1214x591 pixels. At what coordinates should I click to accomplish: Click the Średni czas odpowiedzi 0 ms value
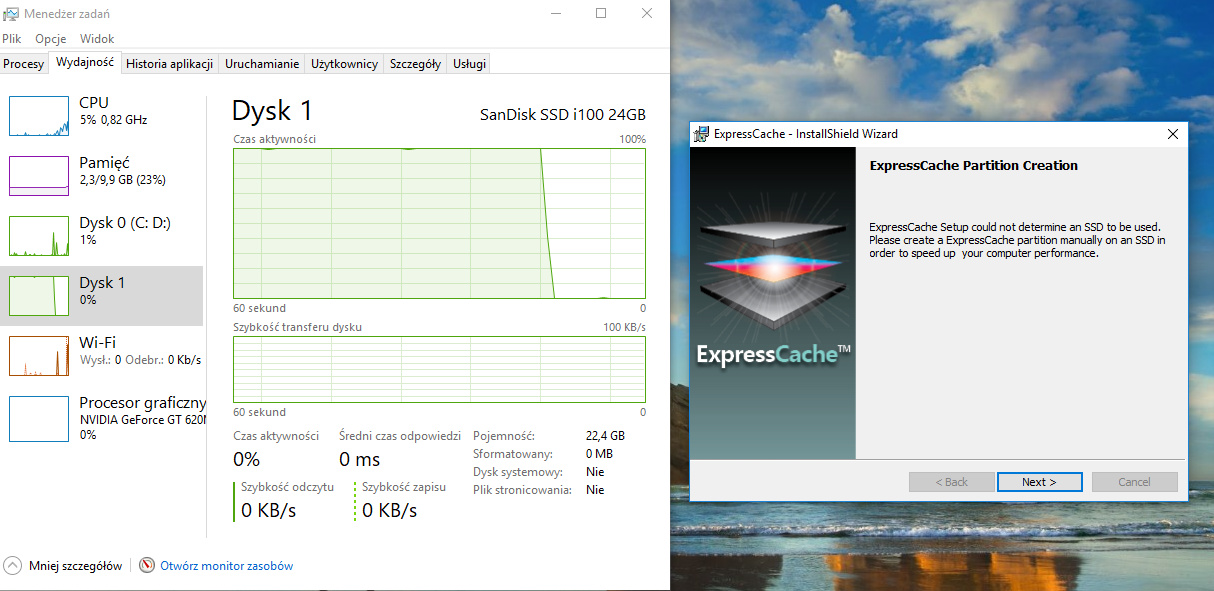(360, 460)
